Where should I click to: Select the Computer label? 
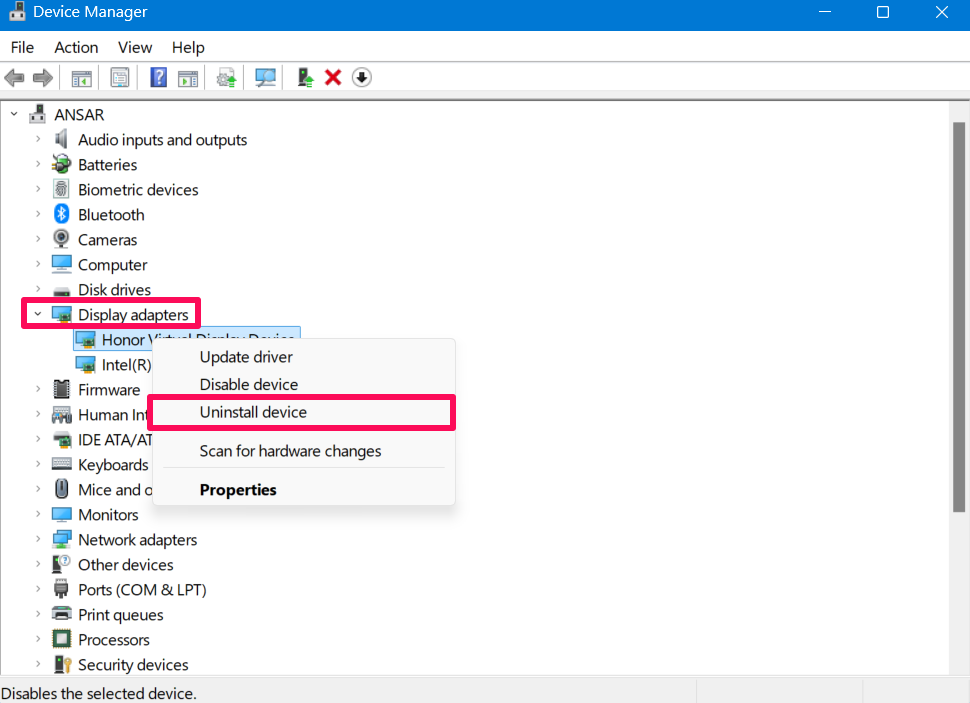pos(113,264)
